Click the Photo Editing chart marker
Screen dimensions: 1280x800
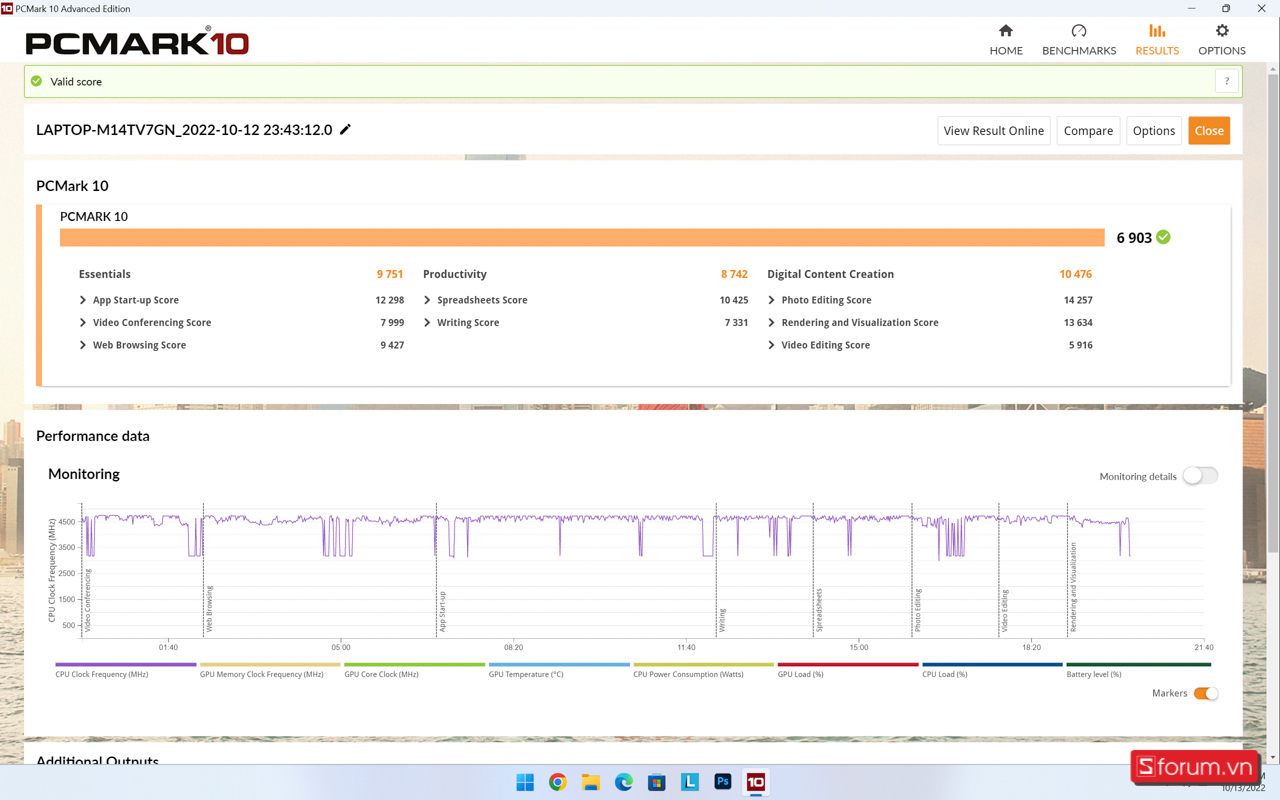click(918, 610)
